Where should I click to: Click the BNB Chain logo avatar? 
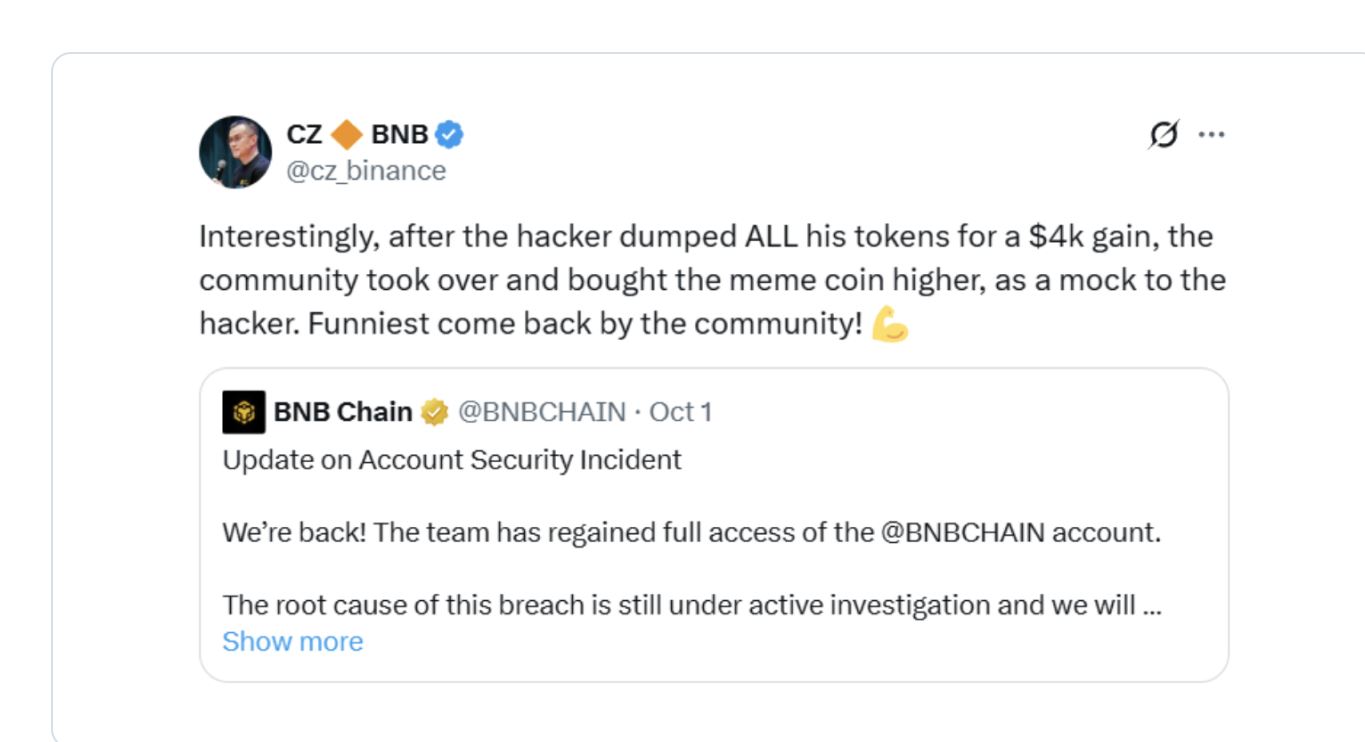coord(244,412)
